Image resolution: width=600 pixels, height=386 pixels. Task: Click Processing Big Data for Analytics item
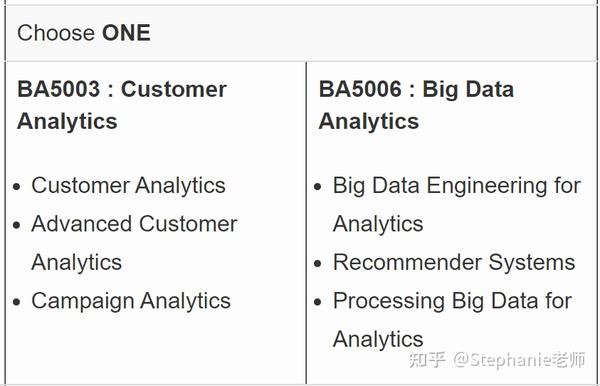[452, 320]
